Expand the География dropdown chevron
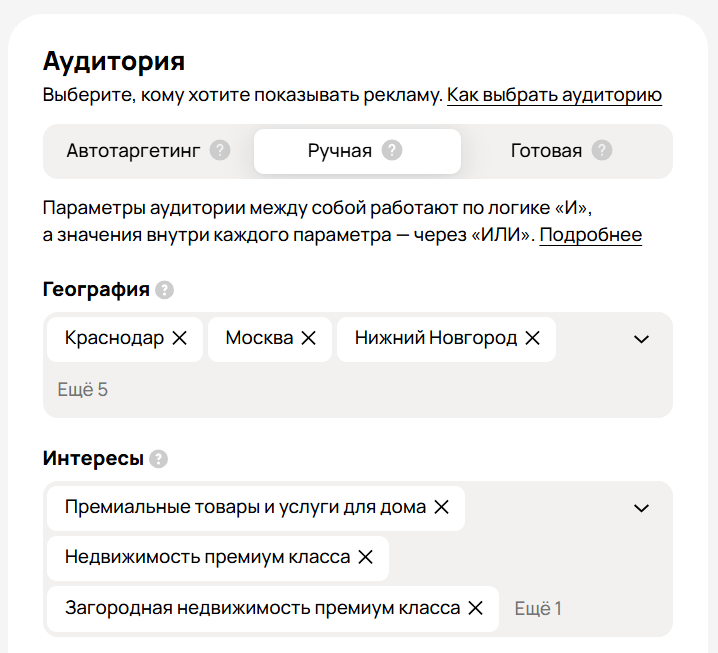This screenshot has height=653, width=718. [641, 339]
